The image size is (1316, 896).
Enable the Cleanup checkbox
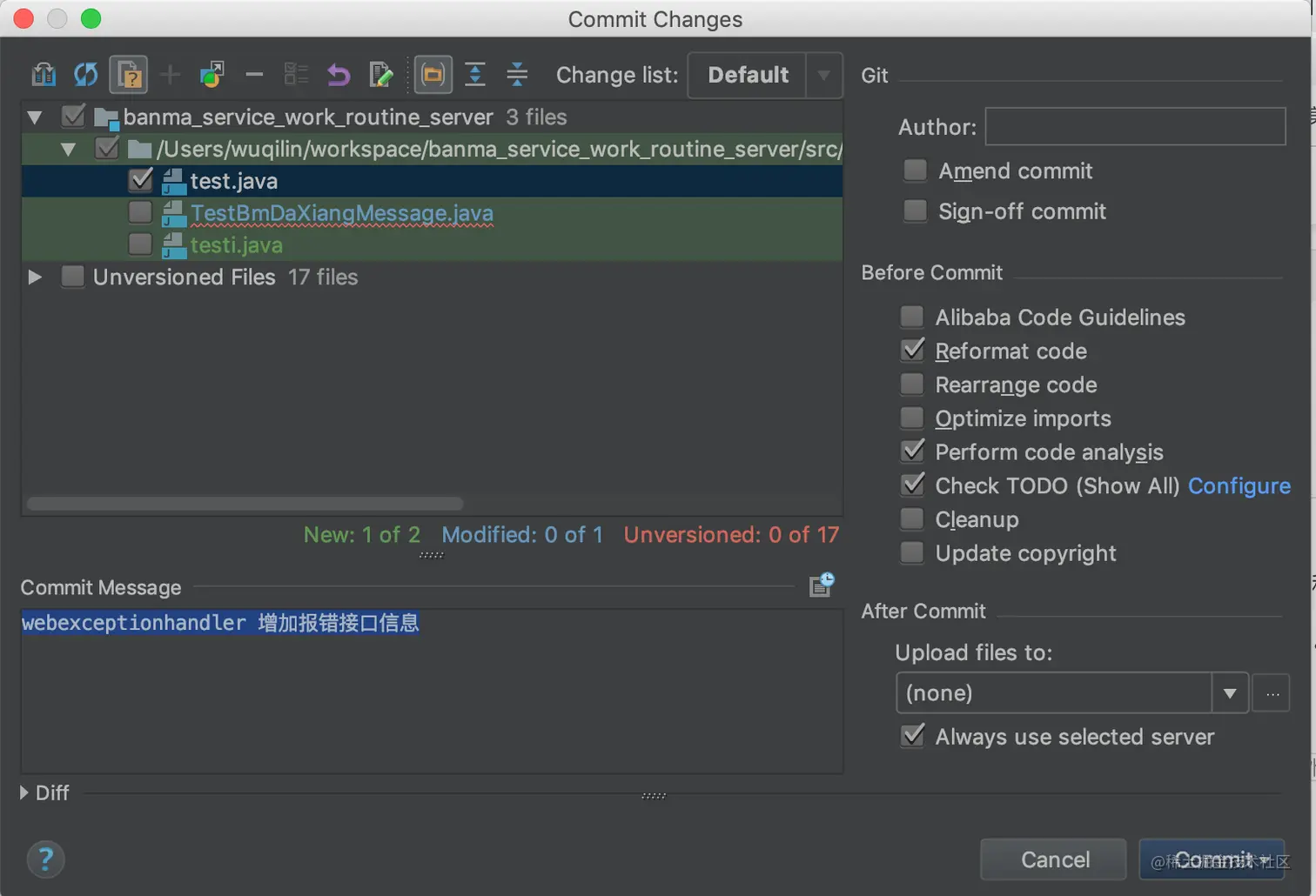(x=912, y=519)
